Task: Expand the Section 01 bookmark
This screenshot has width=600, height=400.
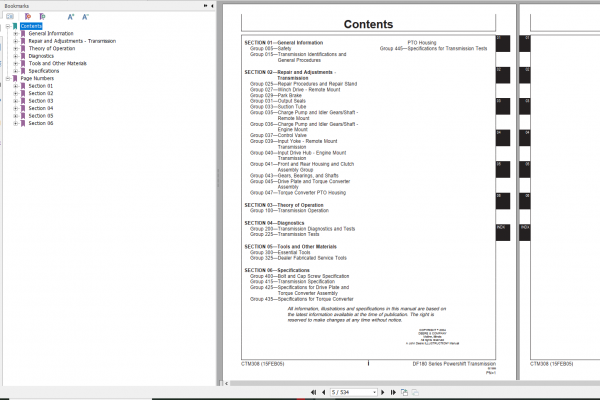Action: tap(16, 86)
